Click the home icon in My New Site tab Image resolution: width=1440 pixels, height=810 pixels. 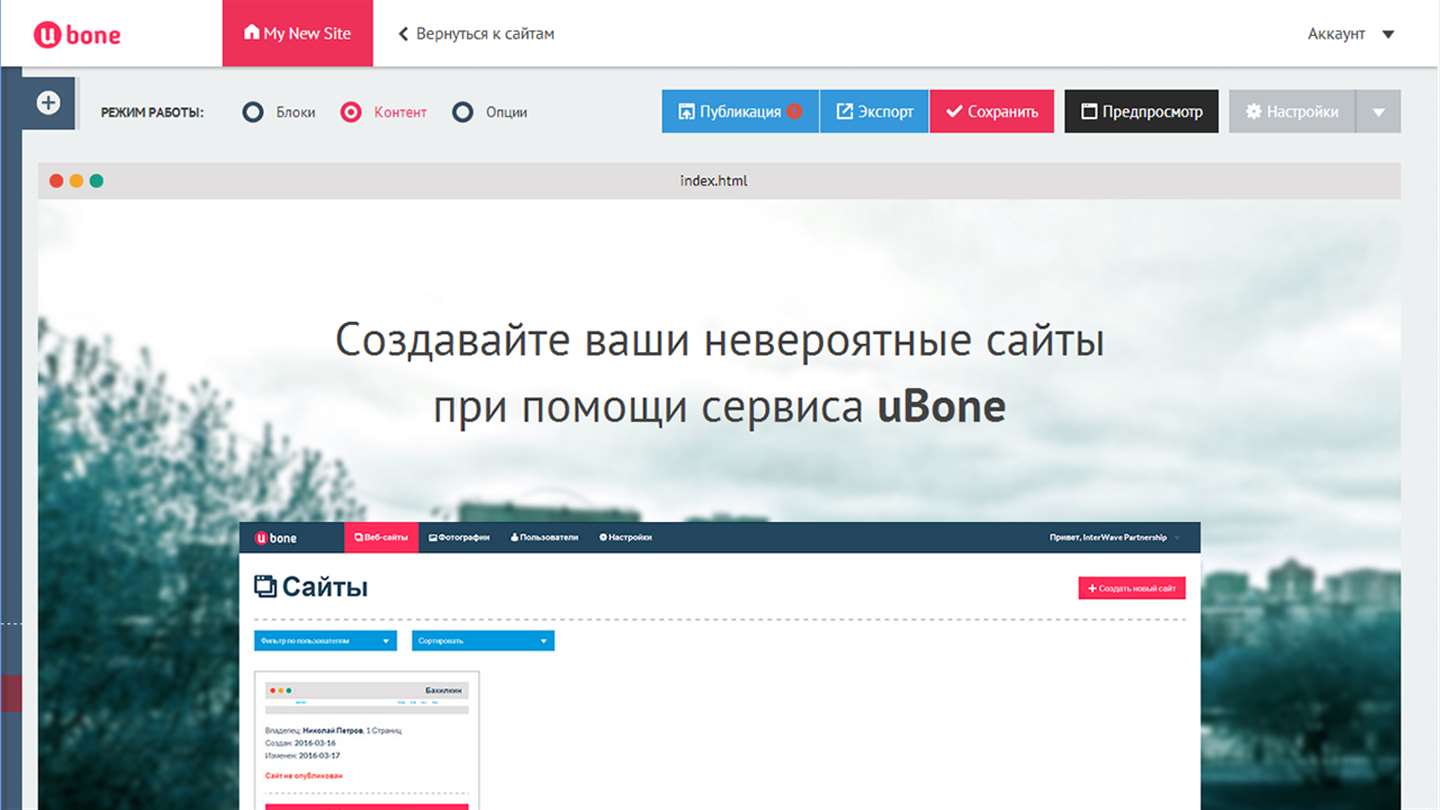tap(251, 32)
